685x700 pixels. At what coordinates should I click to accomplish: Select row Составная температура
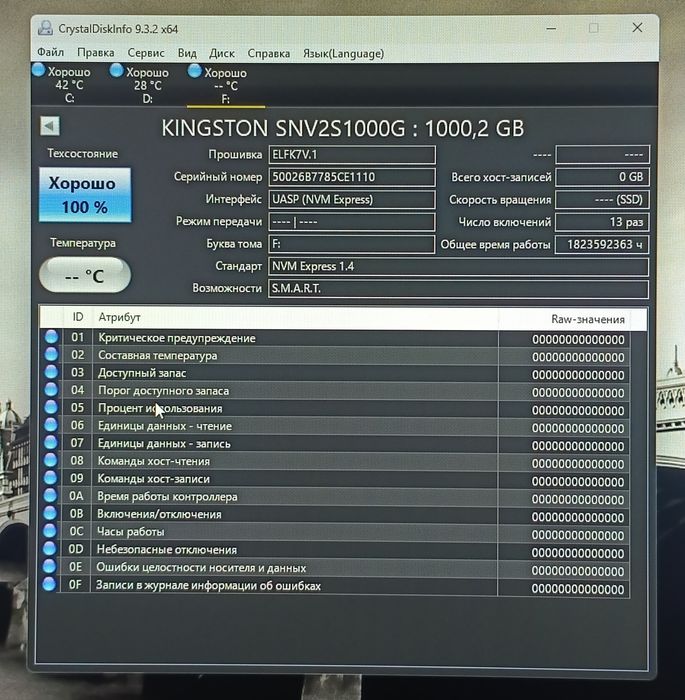point(336,356)
